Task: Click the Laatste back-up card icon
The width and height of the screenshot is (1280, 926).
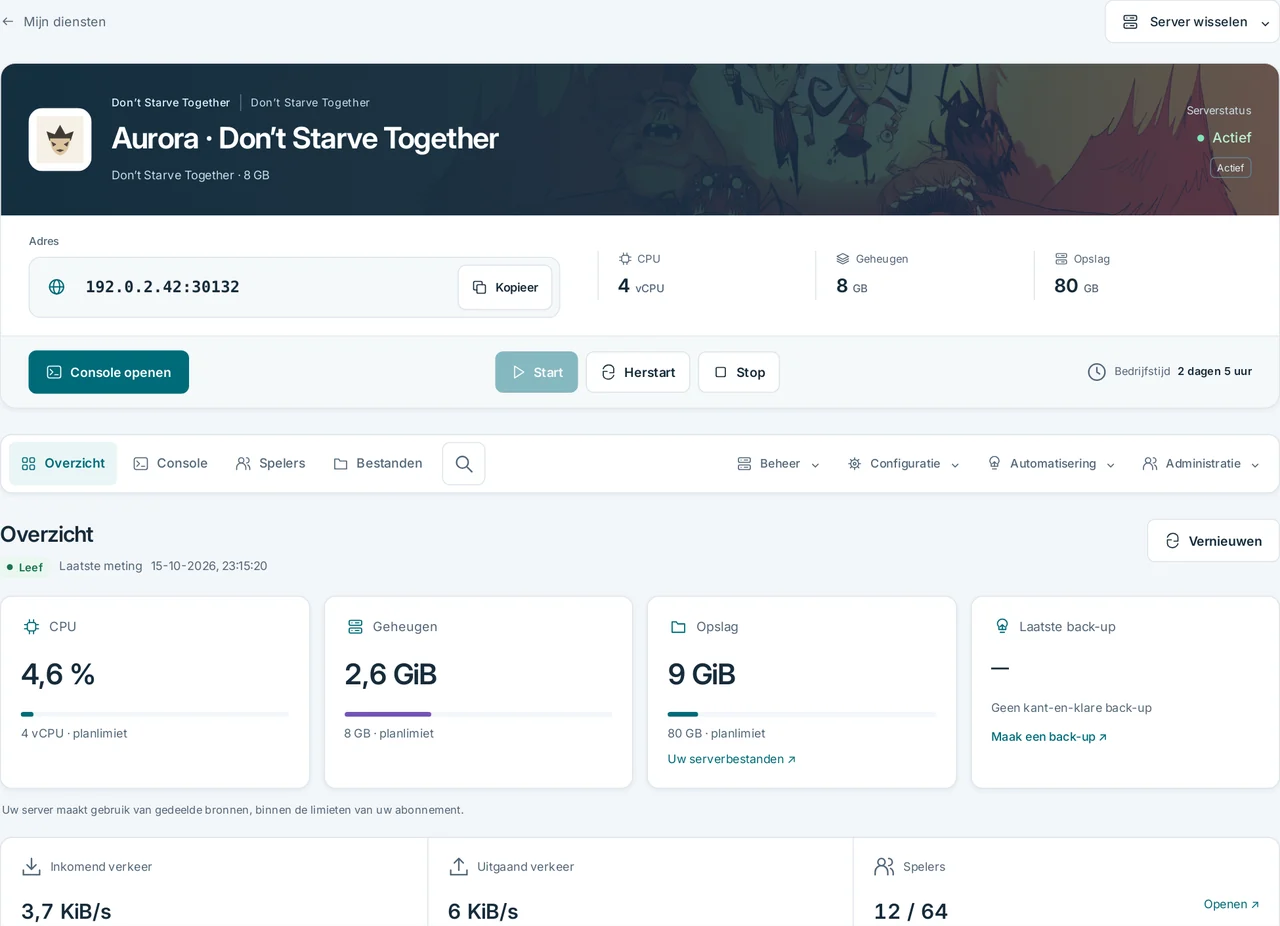Action: 1002,626
